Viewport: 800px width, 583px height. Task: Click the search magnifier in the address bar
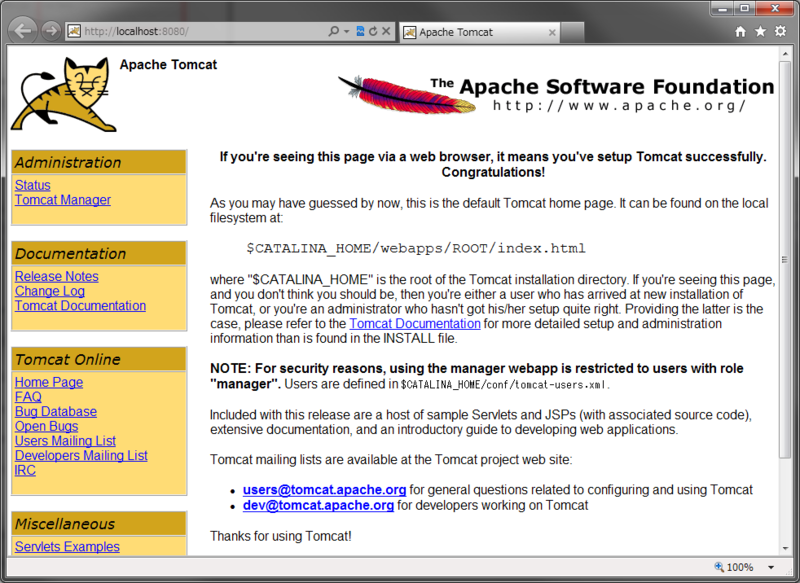point(334,31)
